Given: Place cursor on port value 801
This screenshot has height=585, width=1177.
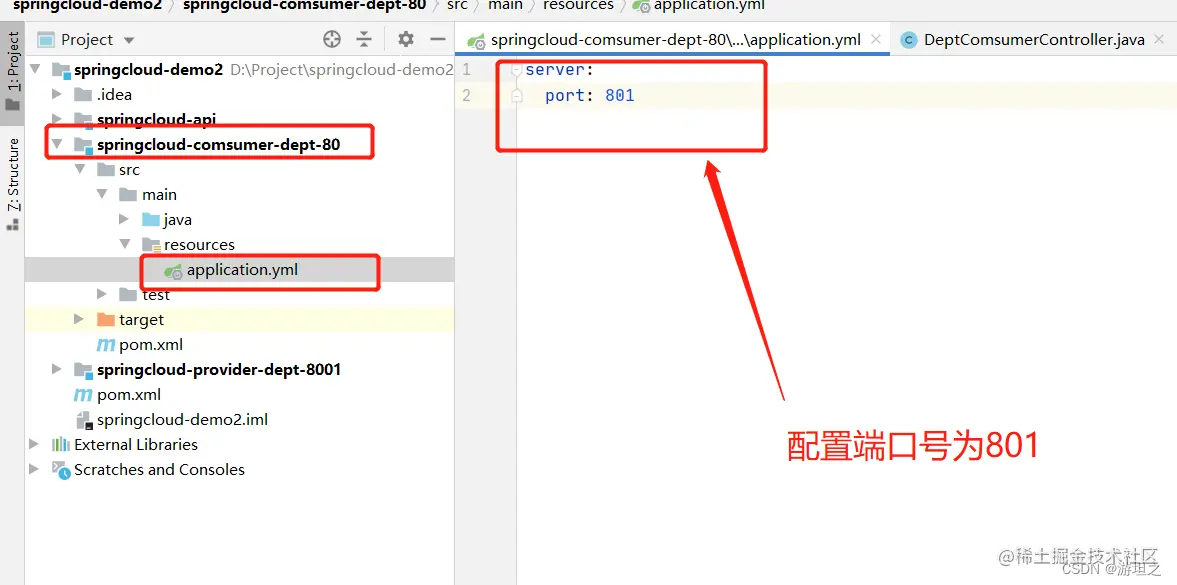Looking at the screenshot, I should [620, 95].
